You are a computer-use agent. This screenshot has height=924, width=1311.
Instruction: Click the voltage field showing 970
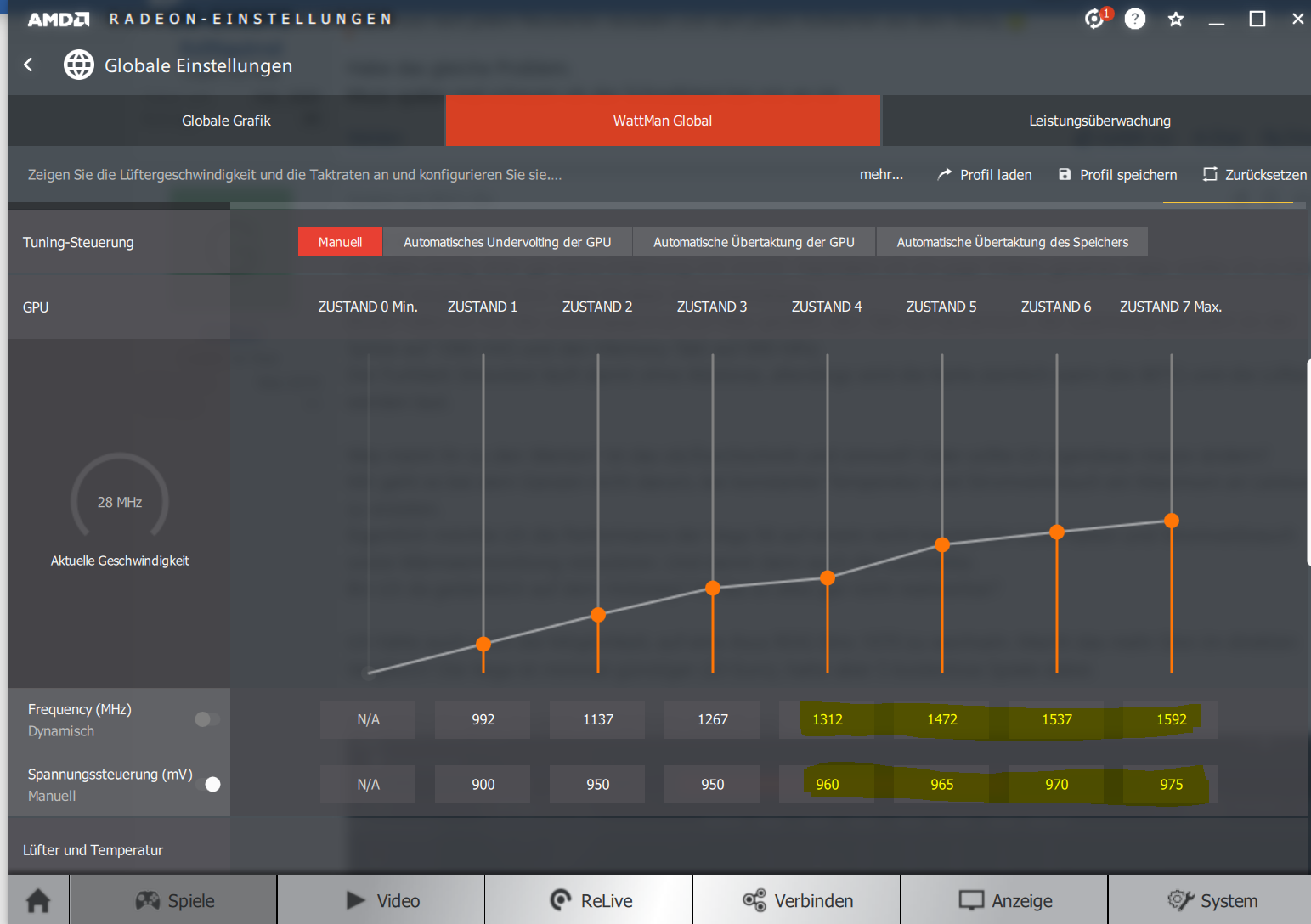tap(1056, 785)
